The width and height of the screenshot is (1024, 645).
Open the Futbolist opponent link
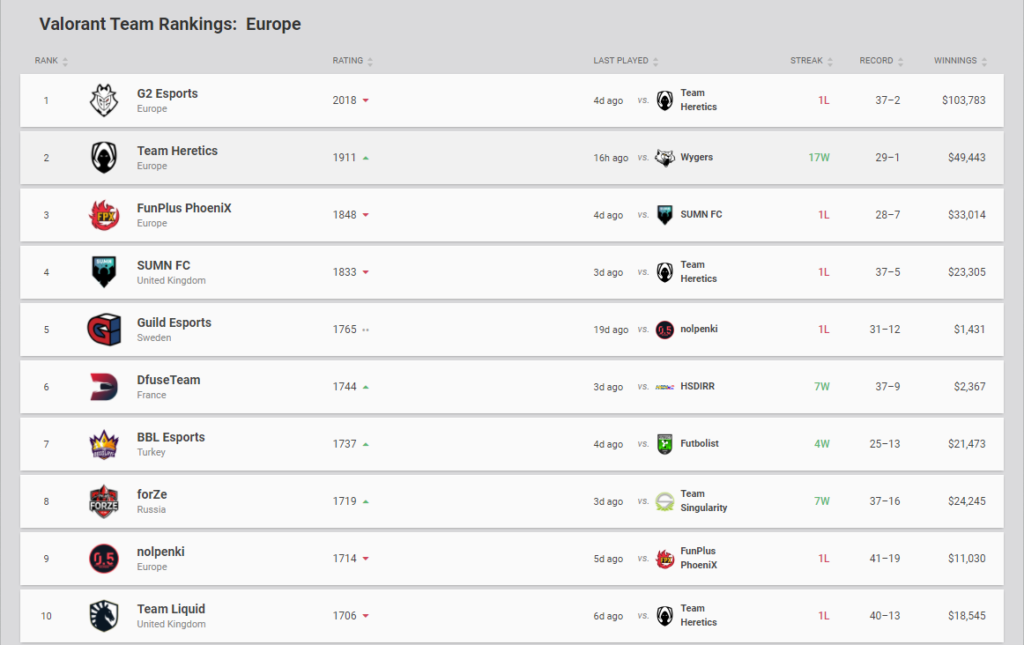(699, 444)
